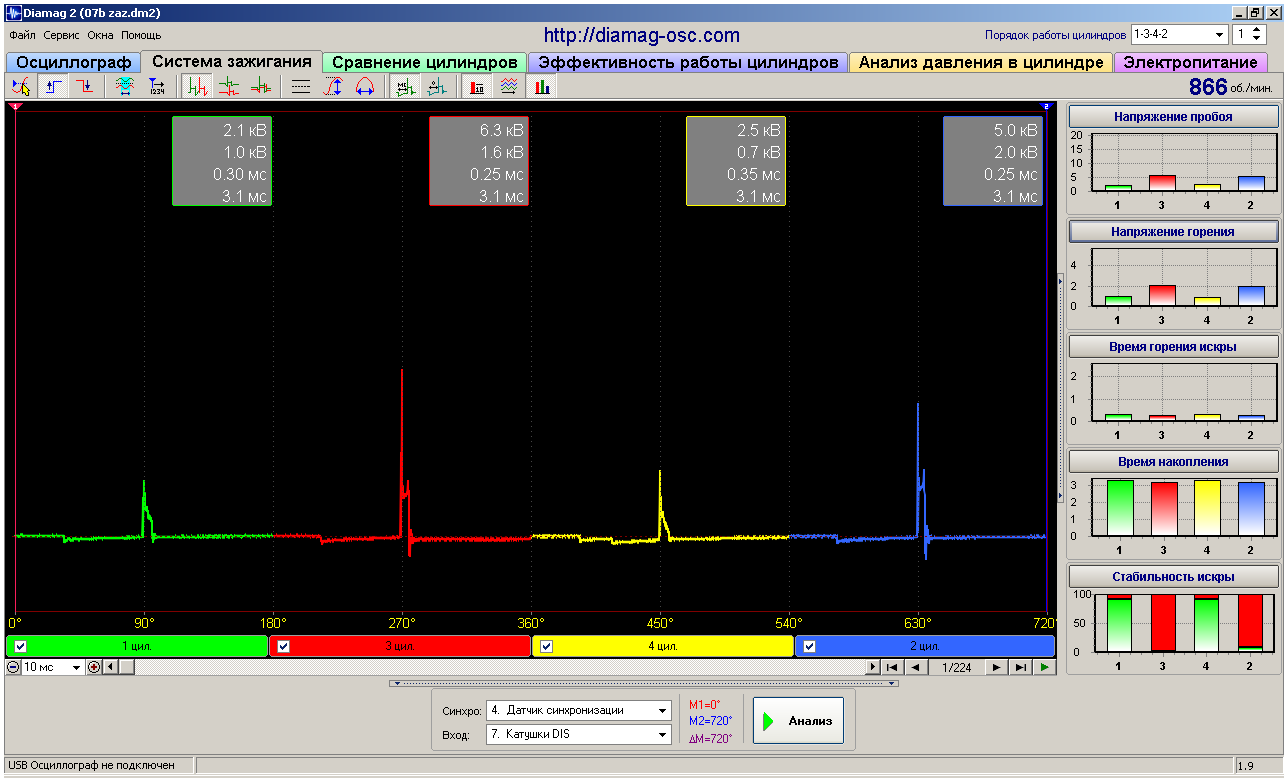Open the Окна menu
Image resolution: width=1288 pixels, height=778 pixels.
(101, 35)
